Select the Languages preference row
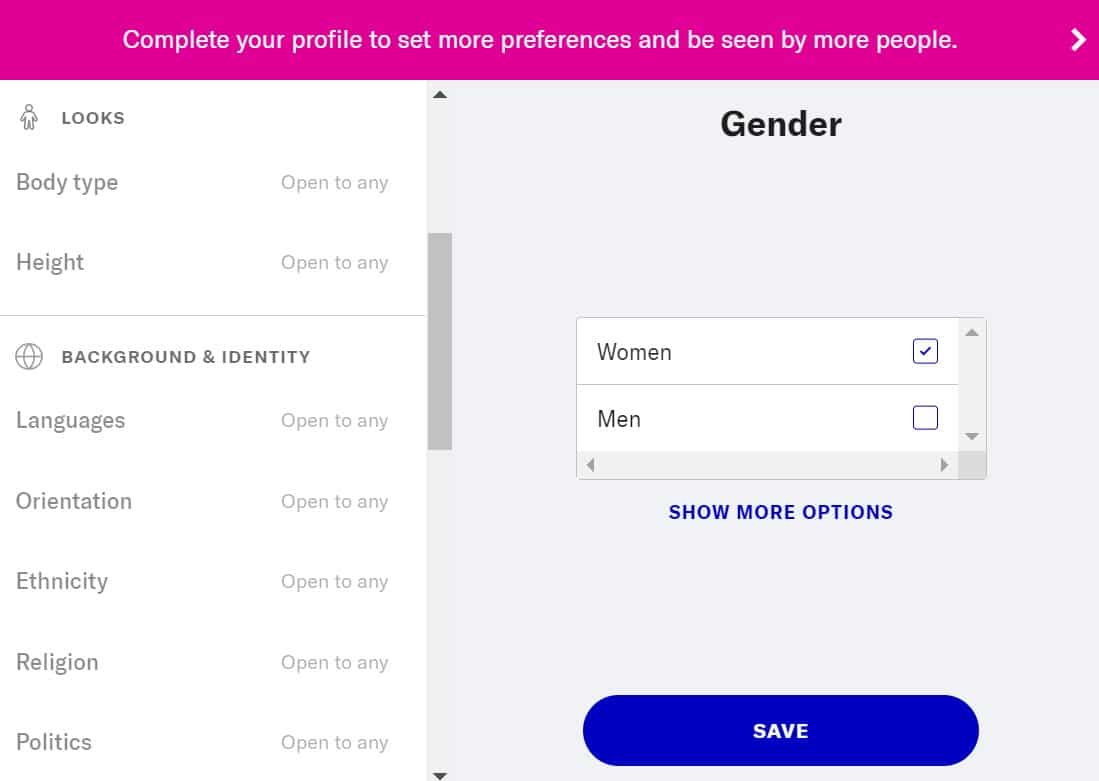1099x781 pixels. coord(202,421)
